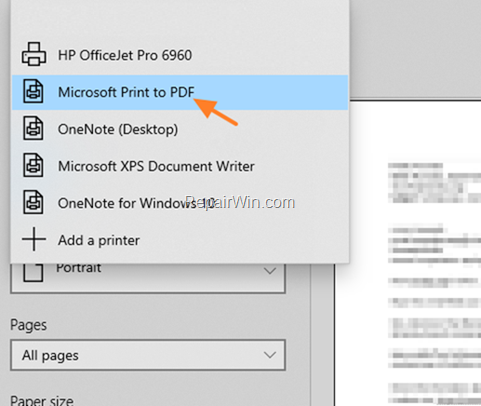Click the chevron on the All pages dropdown
The height and width of the screenshot is (406, 481).
pos(270,355)
